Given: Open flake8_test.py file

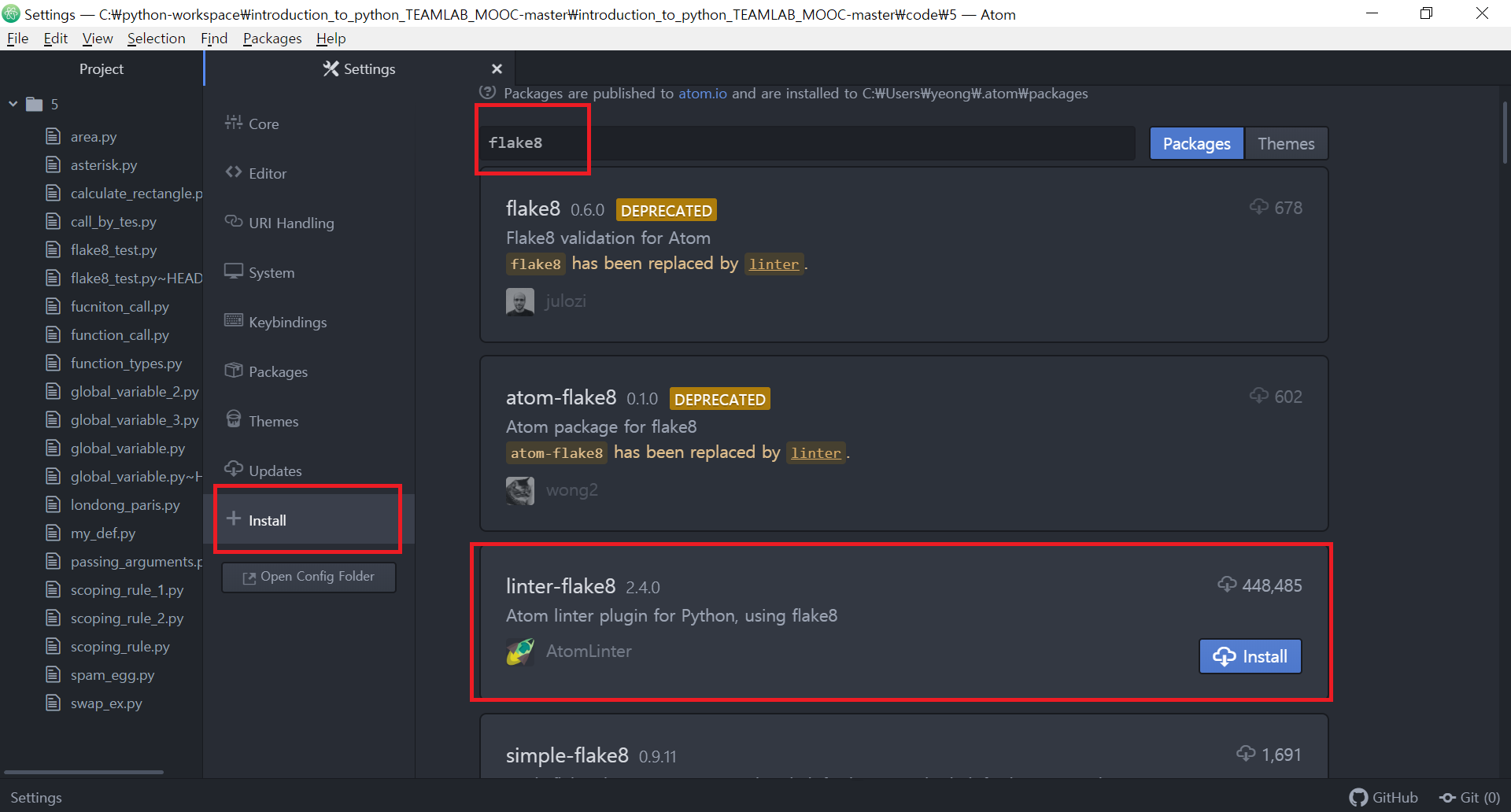Looking at the screenshot, I should click(113, 250).
